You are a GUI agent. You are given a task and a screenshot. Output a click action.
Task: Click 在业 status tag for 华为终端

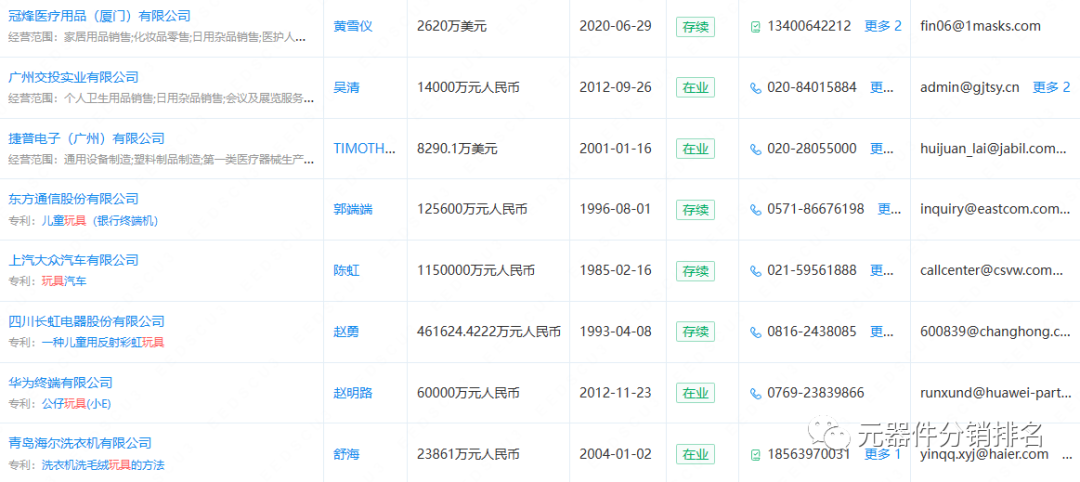pos(695,393)
